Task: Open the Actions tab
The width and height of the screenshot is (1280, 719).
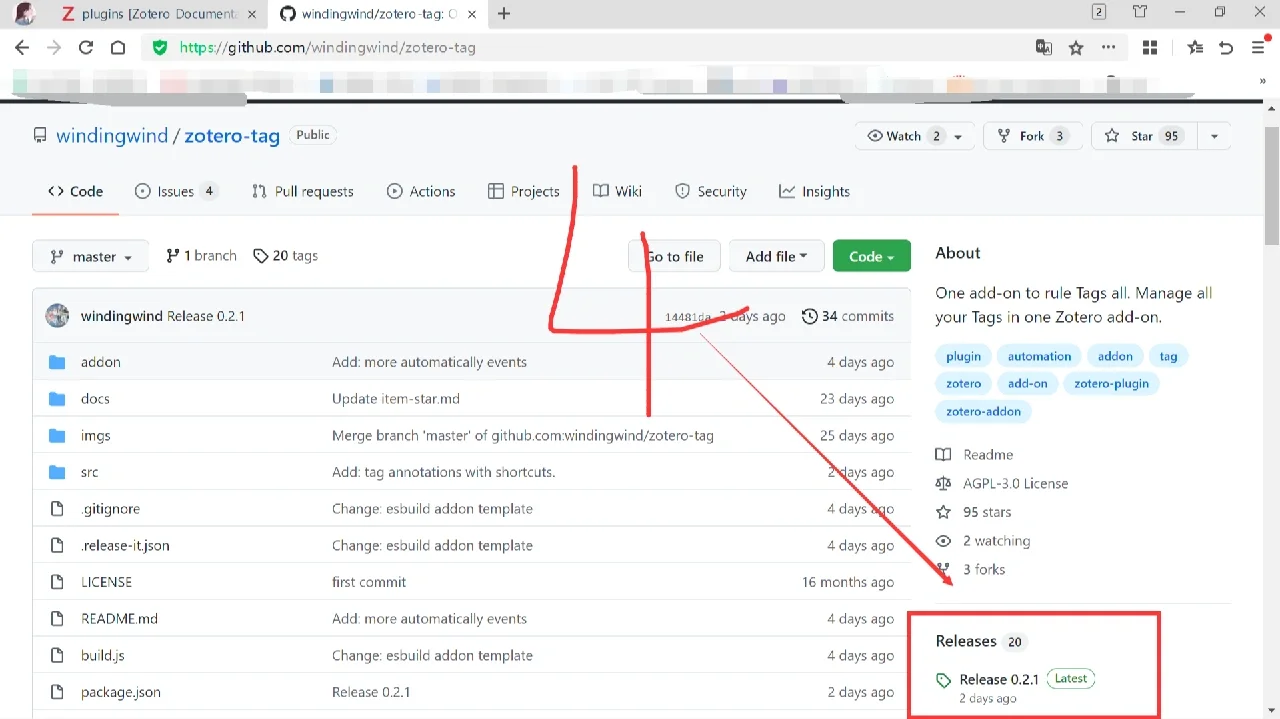Action: click(421, 191)
